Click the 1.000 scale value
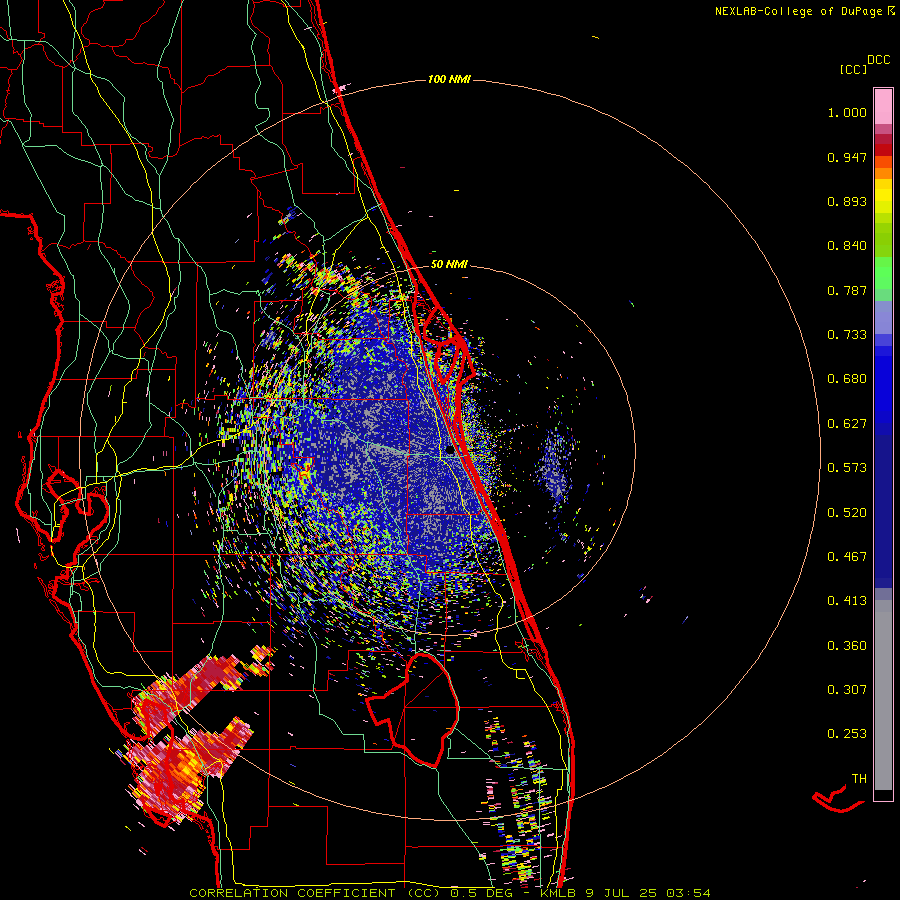Image resolution: width=900 pixels, height=900 pixels. 847,112
